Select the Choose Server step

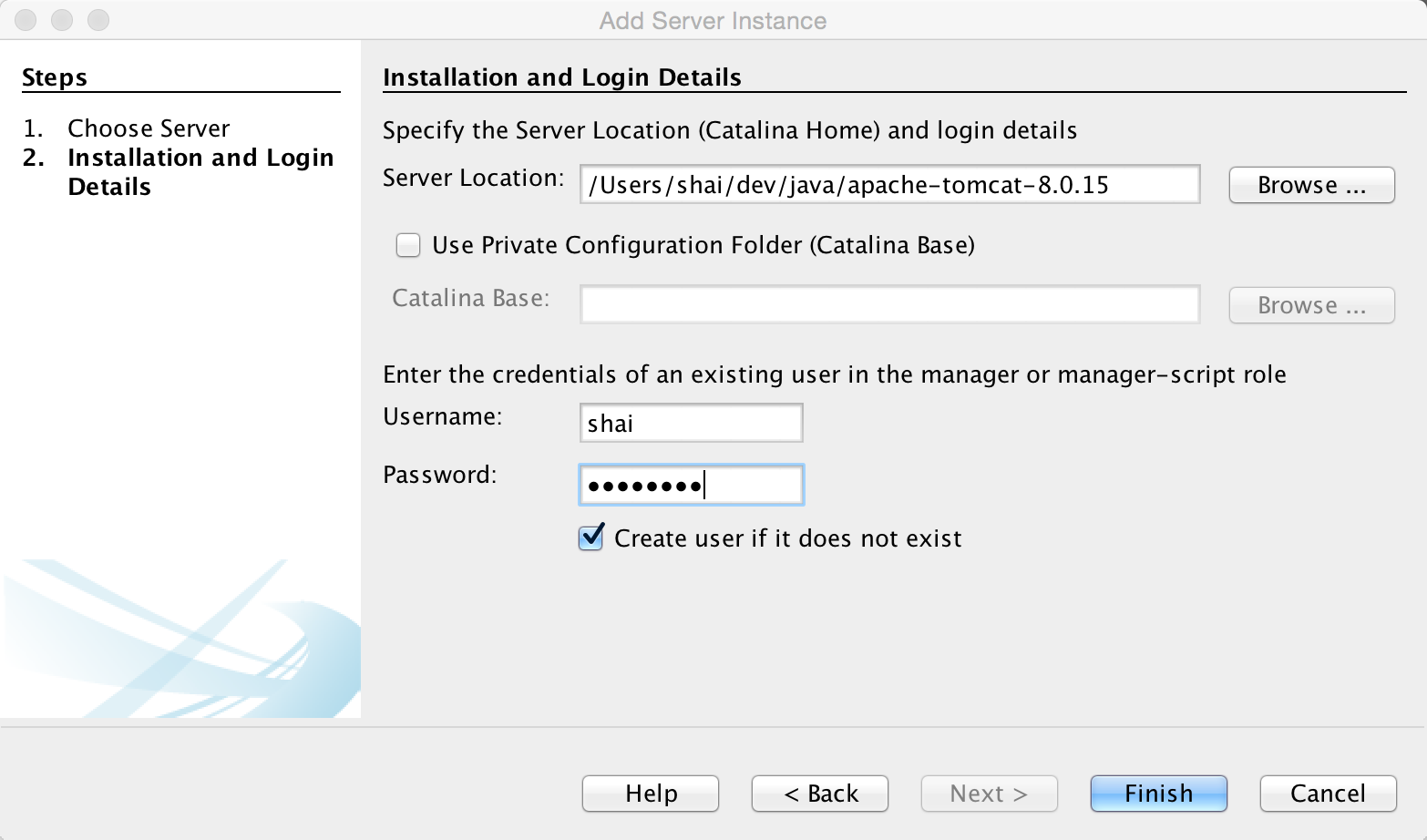(149, 128)
